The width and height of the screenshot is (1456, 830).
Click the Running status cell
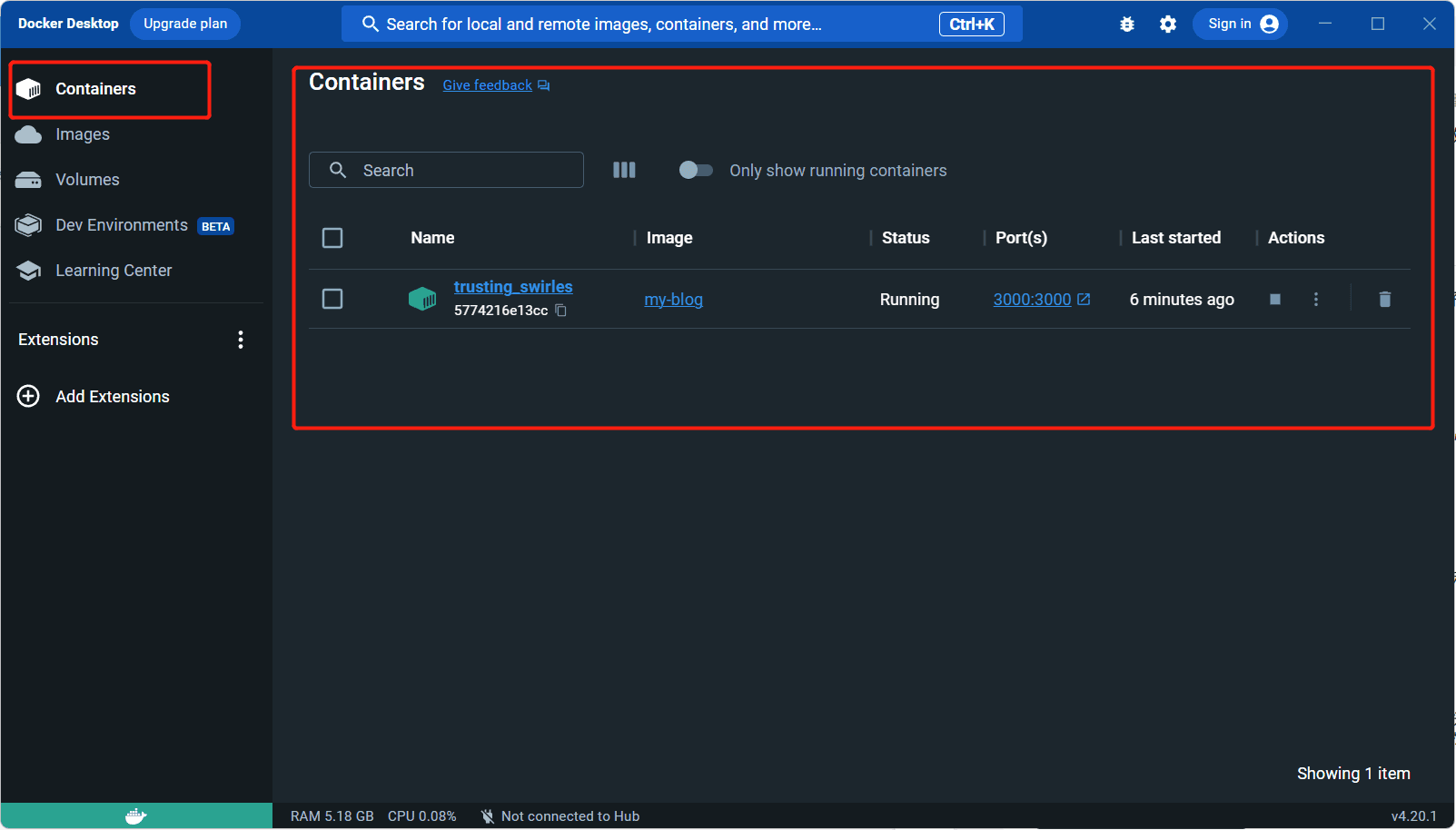[x=909, y=300]
